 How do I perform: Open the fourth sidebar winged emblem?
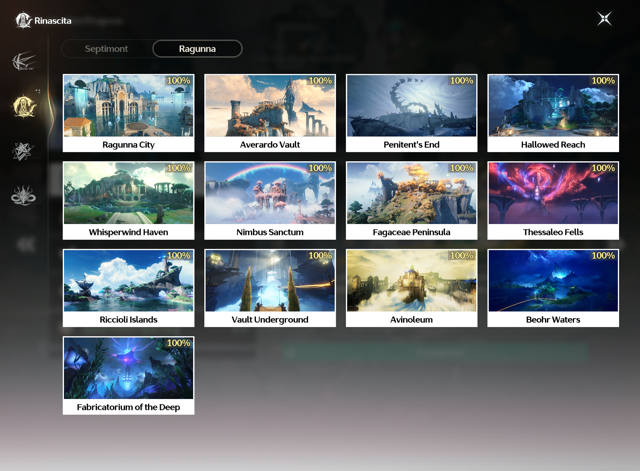coord(23,196)
